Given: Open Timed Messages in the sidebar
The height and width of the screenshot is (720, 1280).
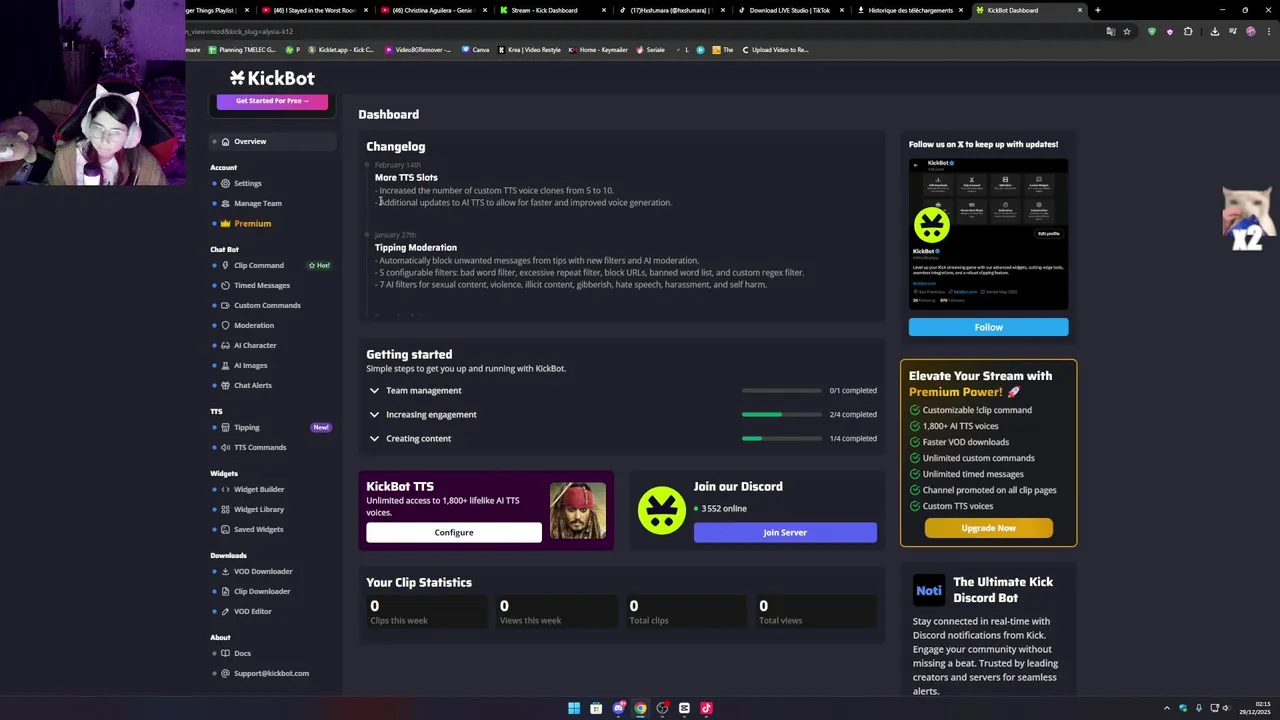Looking at the screenshot, I should pyautogui.click(x=261, y=285).
